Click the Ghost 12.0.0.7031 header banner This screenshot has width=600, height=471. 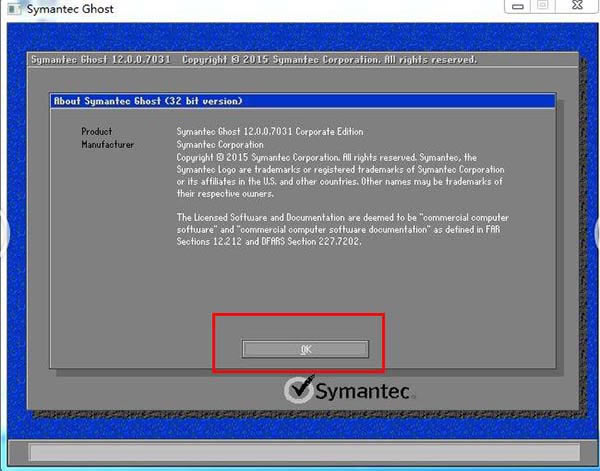pos(254,60)
